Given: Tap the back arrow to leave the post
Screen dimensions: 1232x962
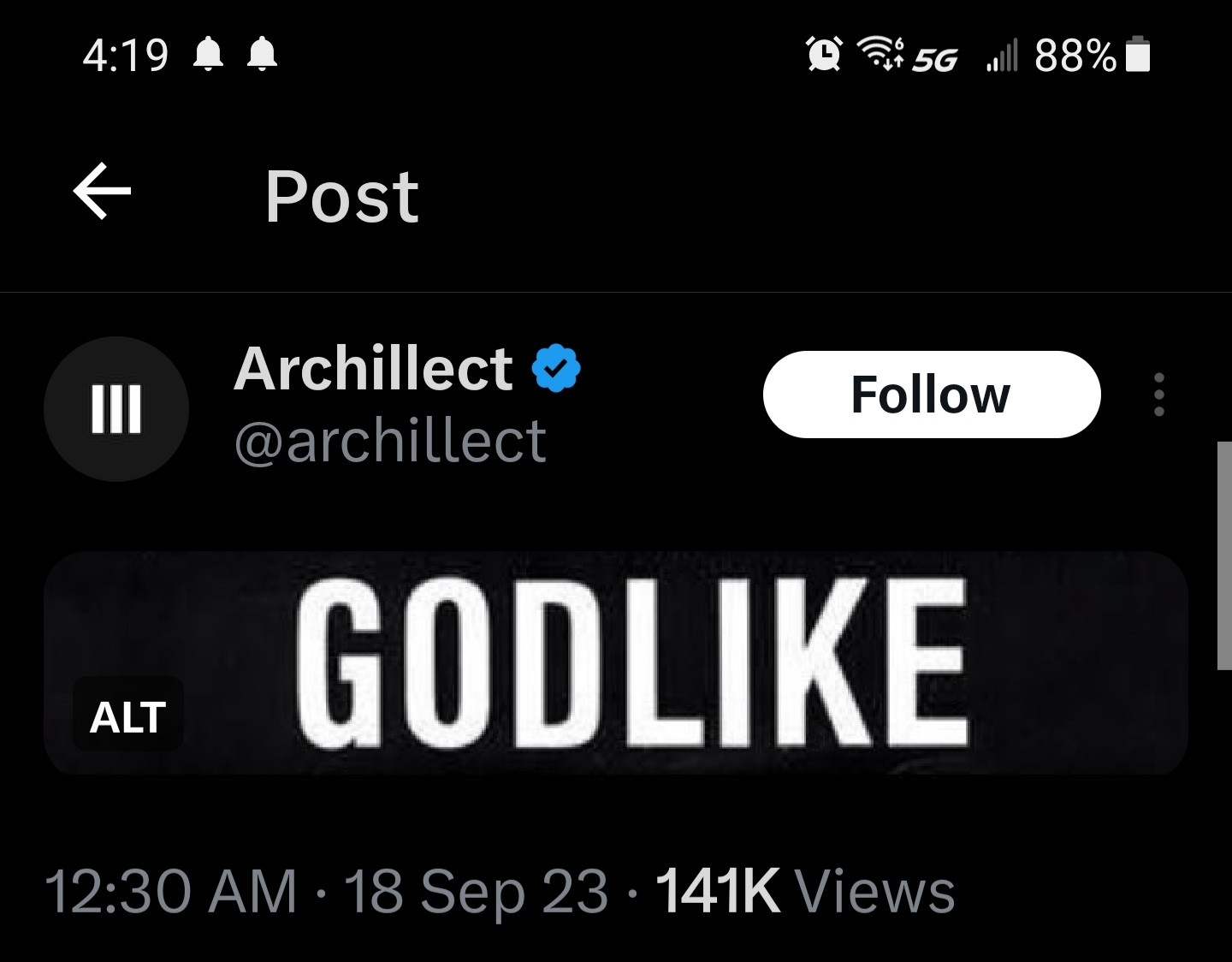Looking at the screenshot, I should 102,192.
